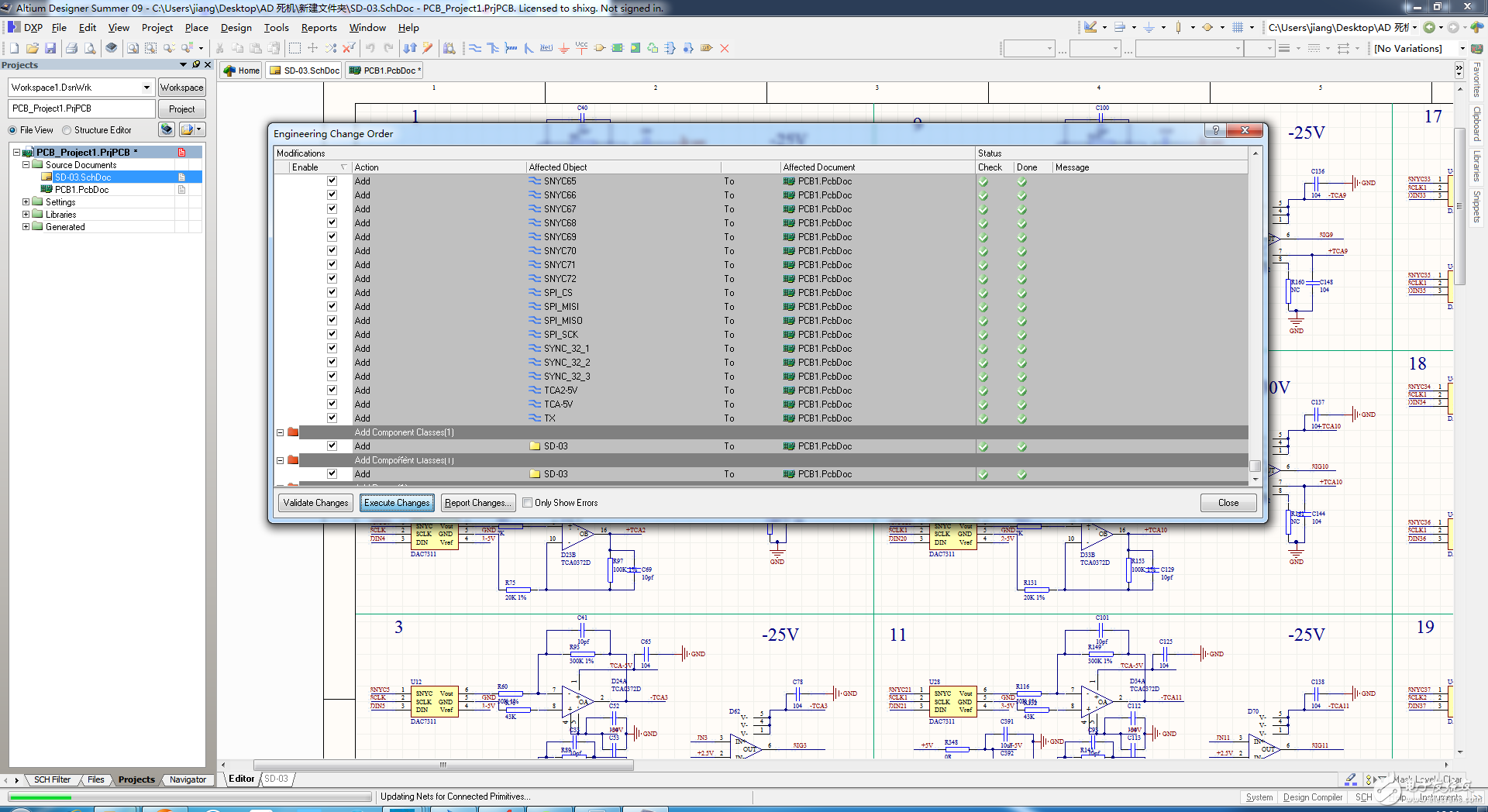Select the Place Wire tool

point(475,48)
